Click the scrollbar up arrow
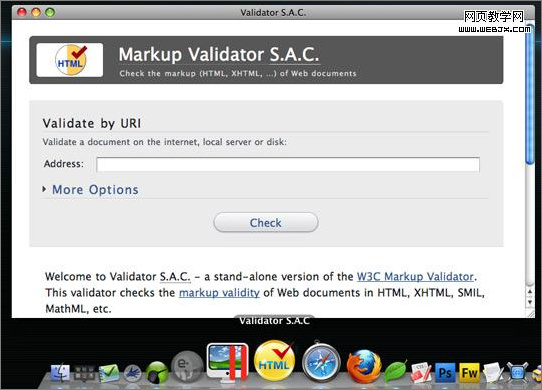 click(x=530, y=292)
